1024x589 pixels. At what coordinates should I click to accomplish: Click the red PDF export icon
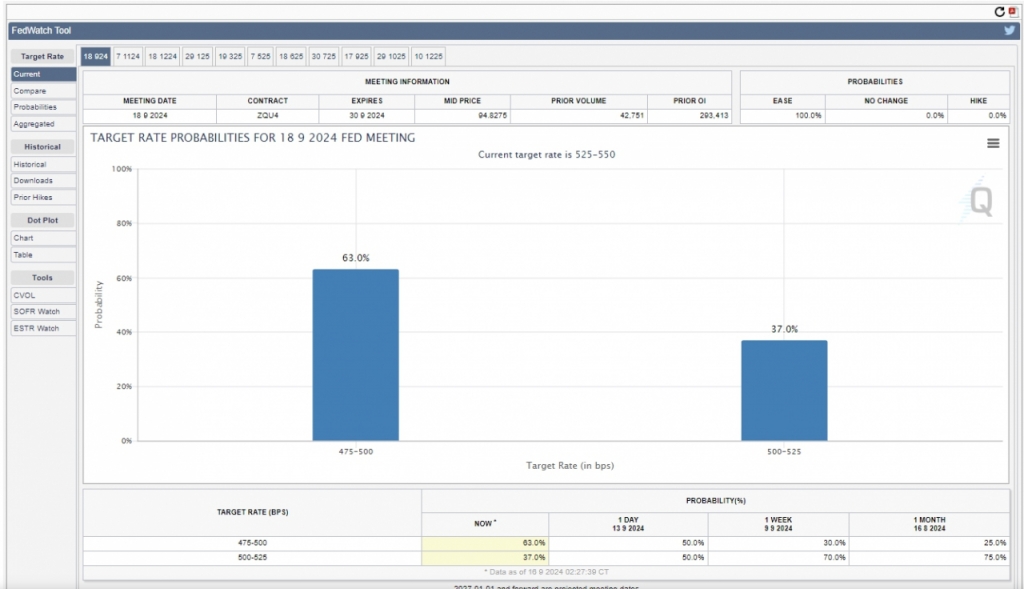[x=1012, y=12]
